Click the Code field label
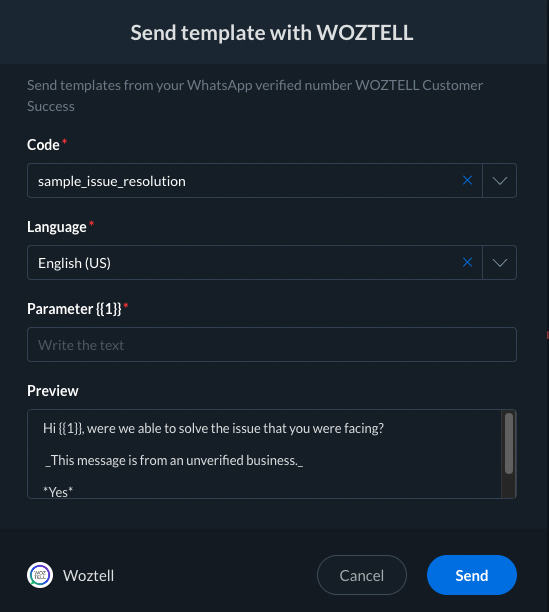This screenshot has height=612, width=549. [43, 145]
